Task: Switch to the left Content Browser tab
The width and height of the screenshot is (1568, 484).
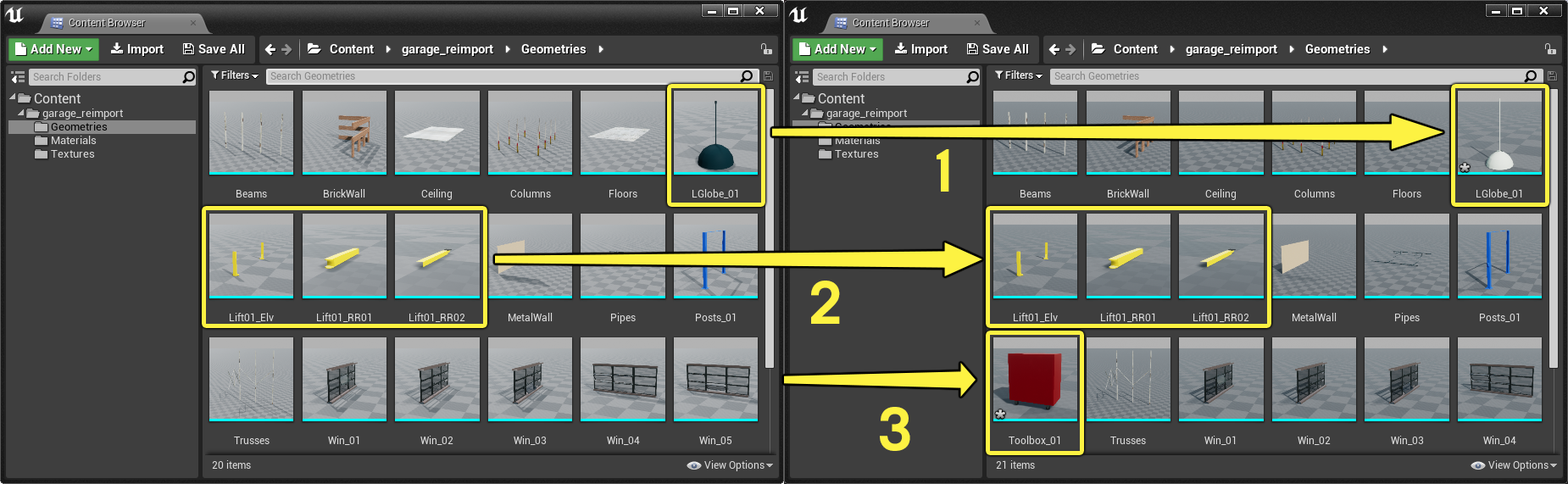Action: pyautogui.click(x=107, y=23)
